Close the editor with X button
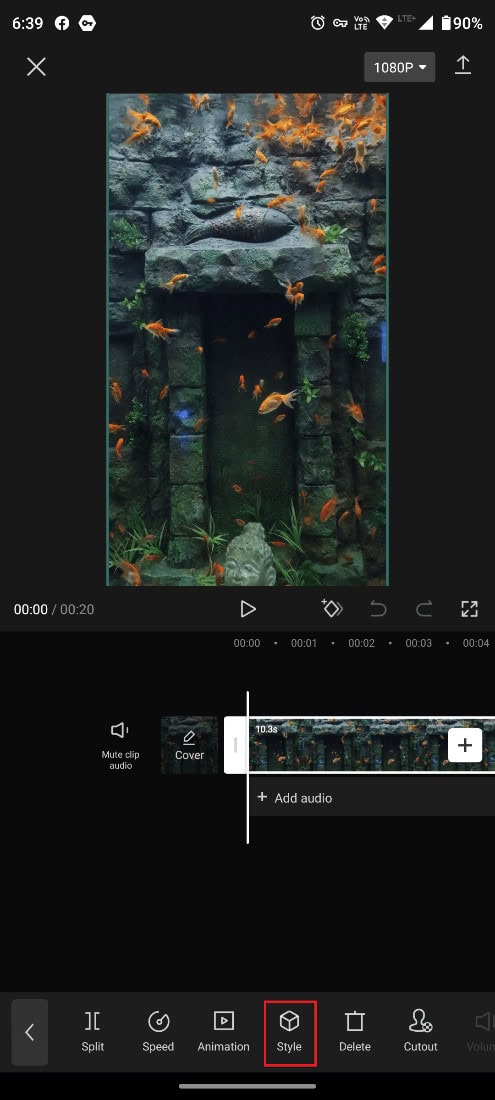This screenshot has height=1100, width=495. pos(36,67)
